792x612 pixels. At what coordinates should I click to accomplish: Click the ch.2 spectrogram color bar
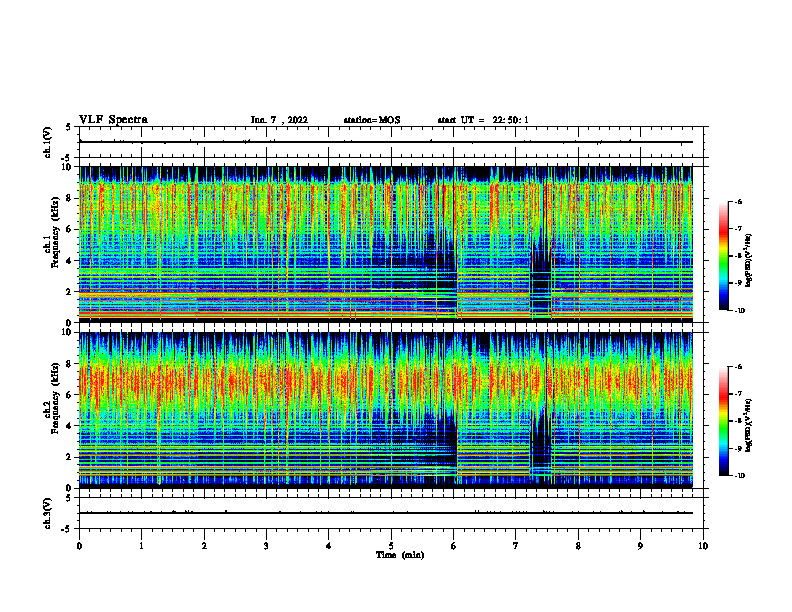point(723,421)
